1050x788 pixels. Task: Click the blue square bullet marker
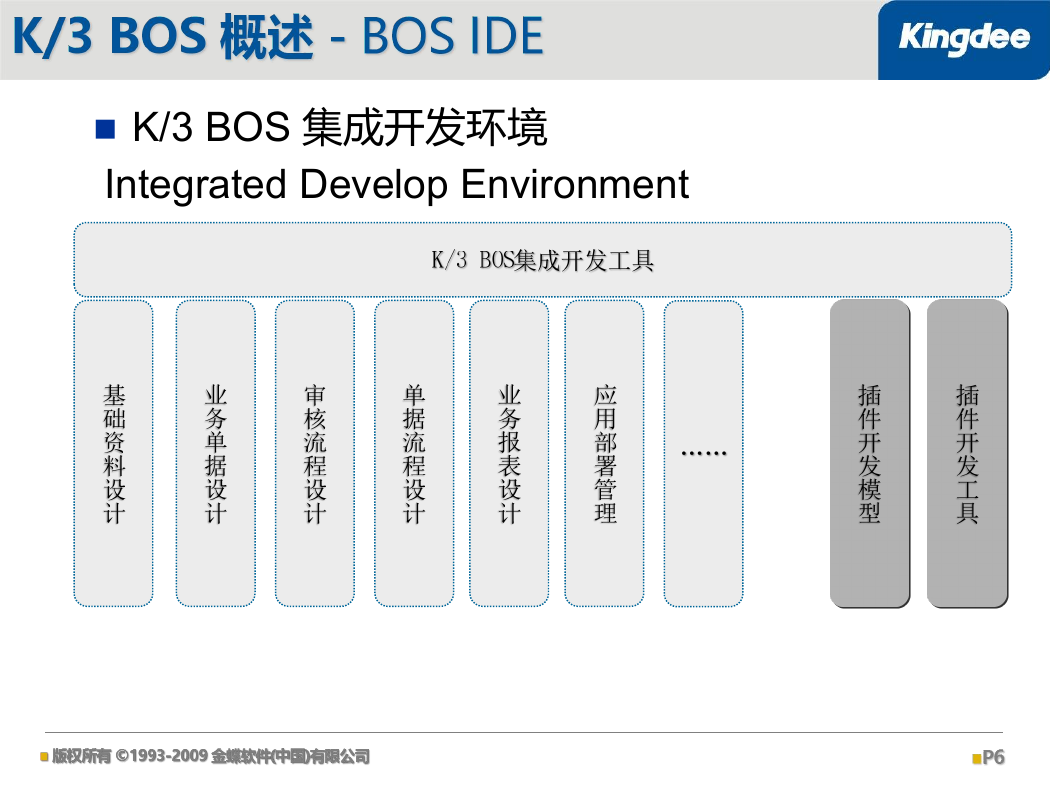tap(106, 129)
